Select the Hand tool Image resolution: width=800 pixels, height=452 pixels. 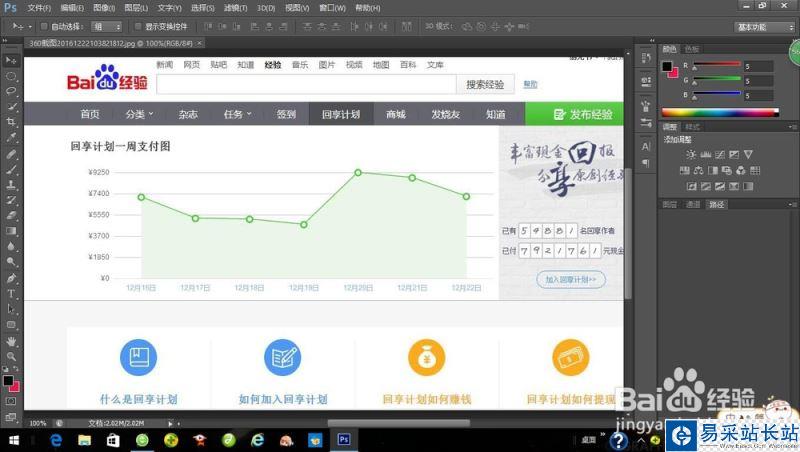coord(11,341)
